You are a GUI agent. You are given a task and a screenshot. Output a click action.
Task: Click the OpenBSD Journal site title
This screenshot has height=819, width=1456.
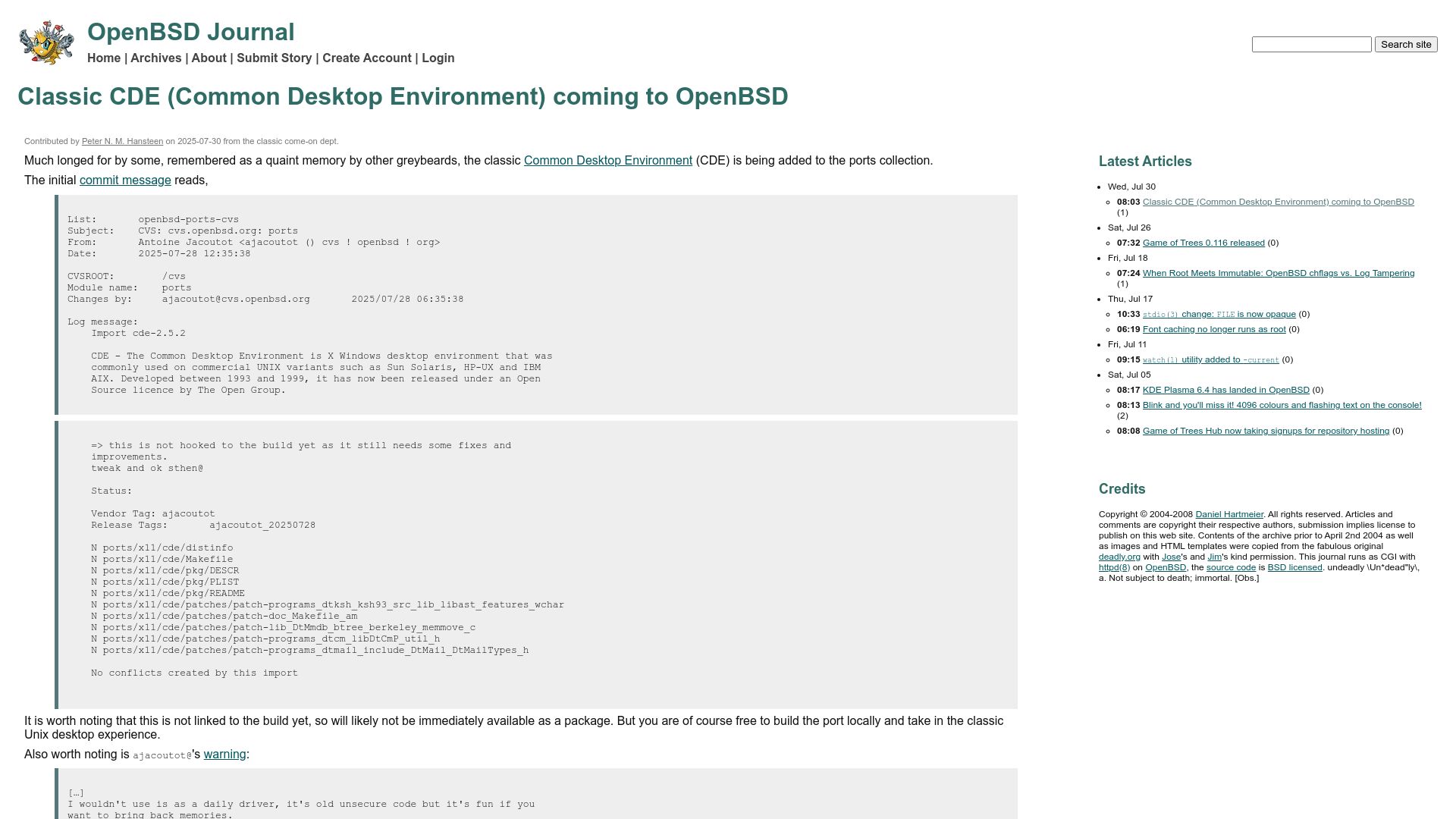click(x=190, y=32)
